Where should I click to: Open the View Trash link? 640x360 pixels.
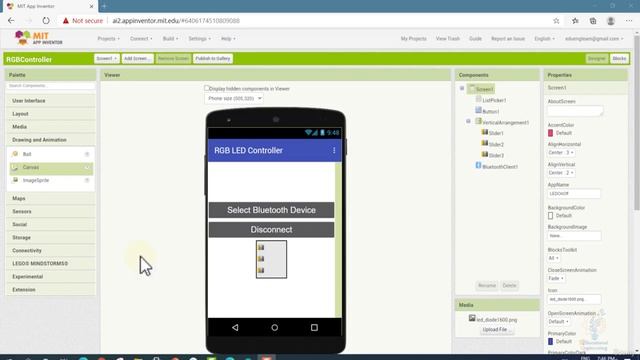pyautogui.click(x=447, y=38)
